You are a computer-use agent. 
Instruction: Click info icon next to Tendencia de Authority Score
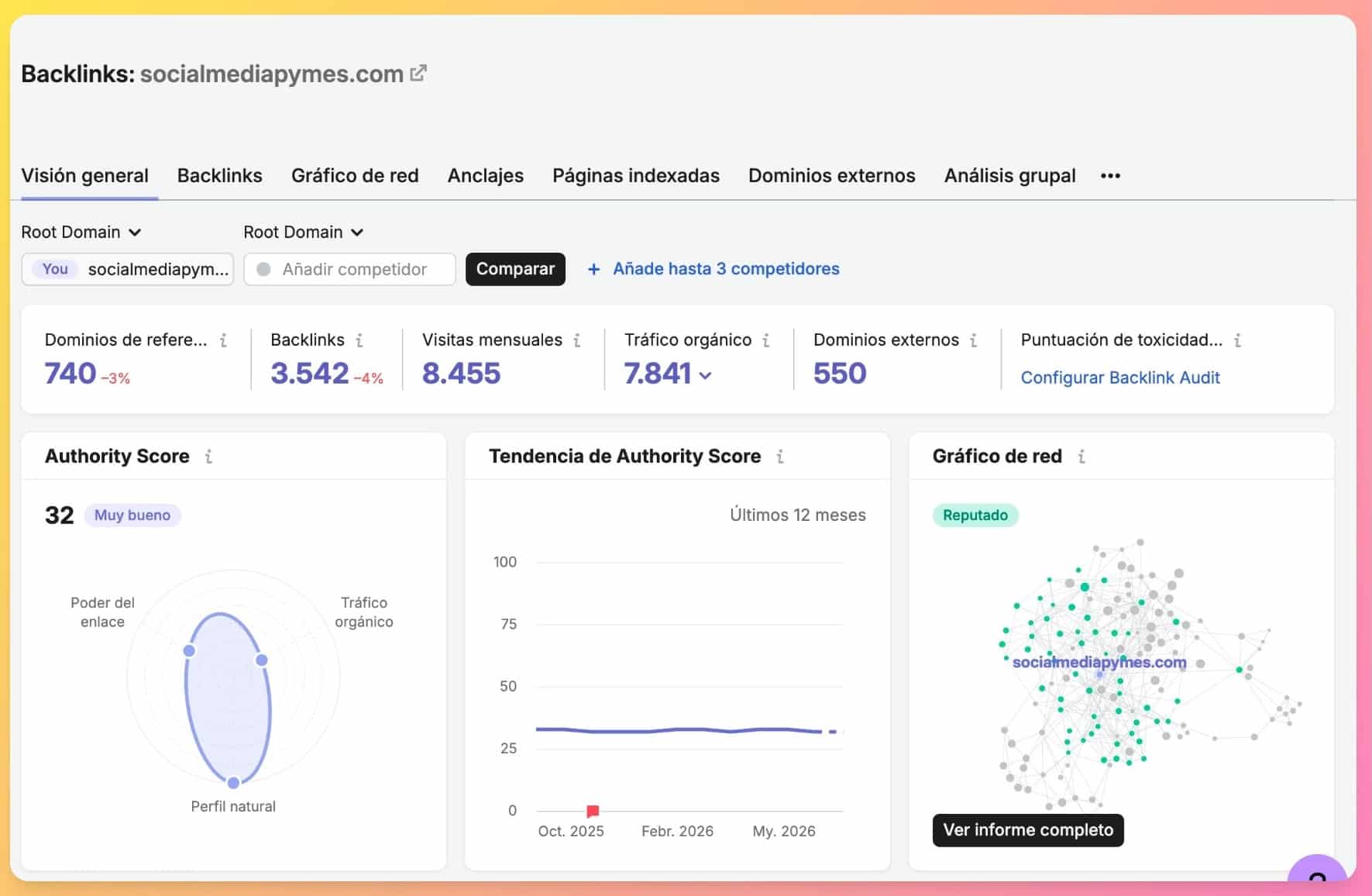coord(780,456)
